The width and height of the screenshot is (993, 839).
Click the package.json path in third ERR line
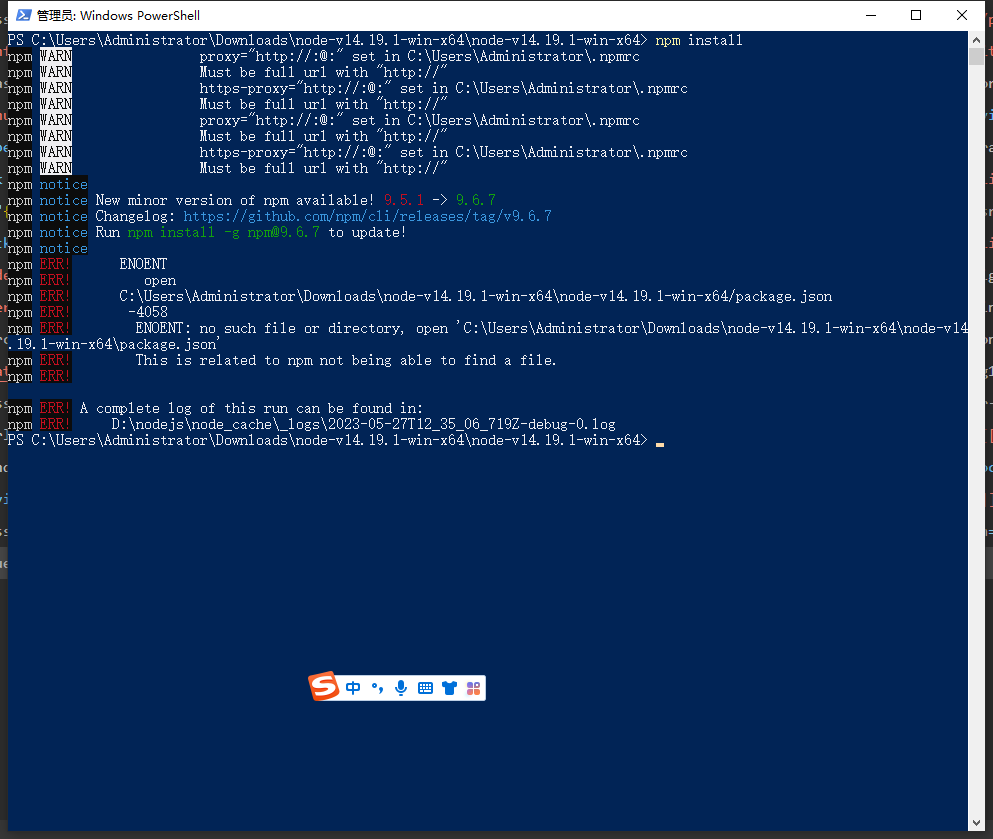476,296
